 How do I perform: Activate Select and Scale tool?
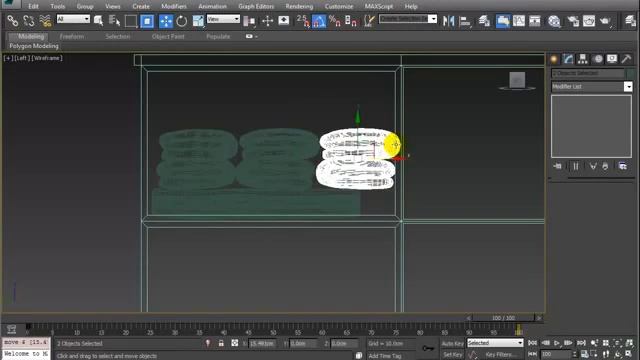(x=198, y=21)
